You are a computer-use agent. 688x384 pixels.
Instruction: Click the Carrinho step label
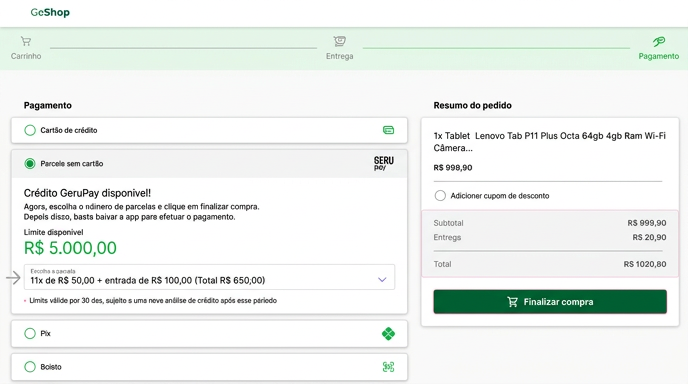(26, 56)
